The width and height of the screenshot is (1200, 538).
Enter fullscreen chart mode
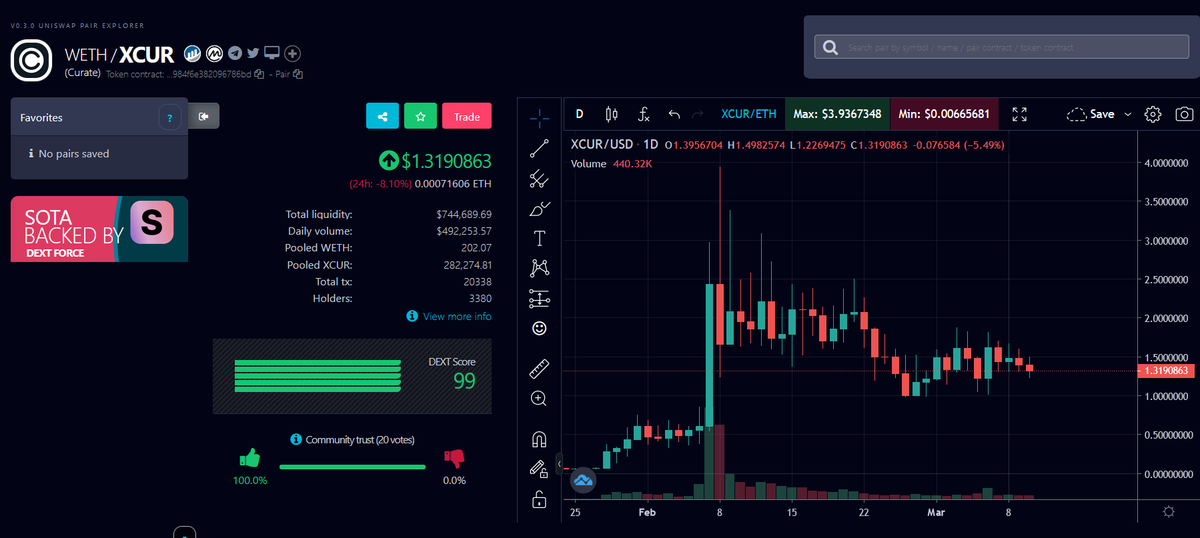click(1020, 114)
